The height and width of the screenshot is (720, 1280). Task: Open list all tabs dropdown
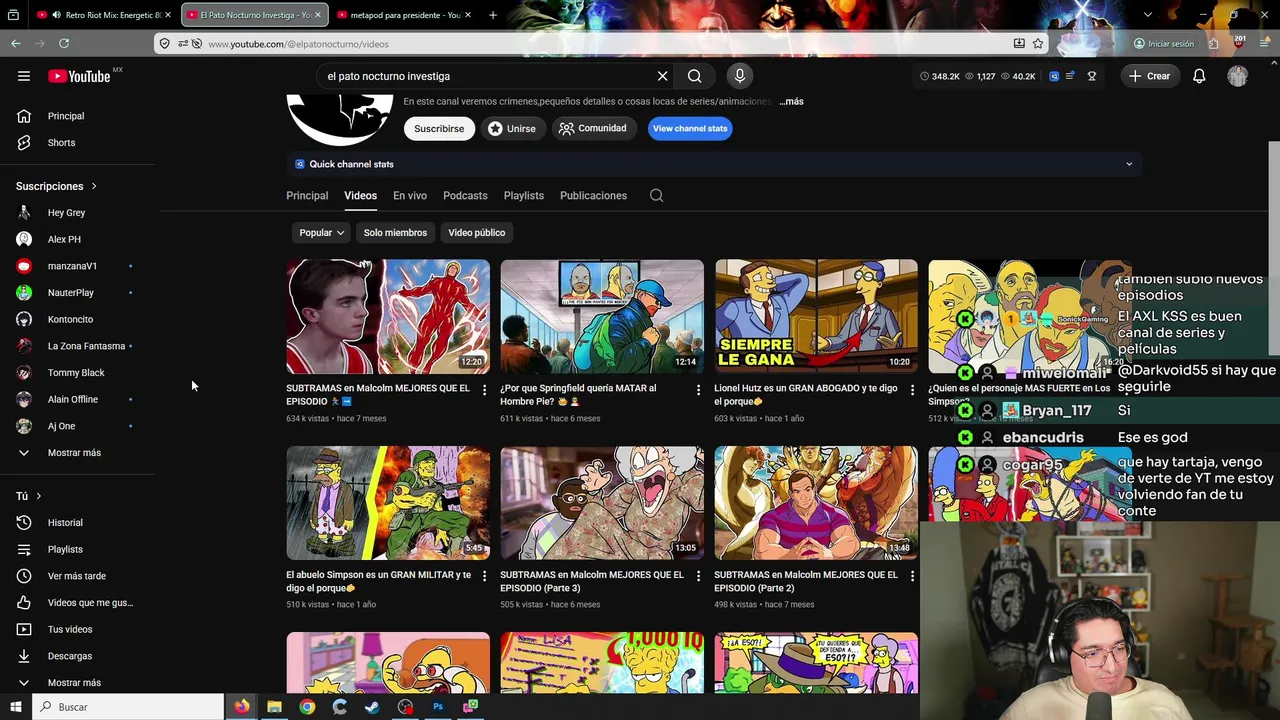tap(1147, 15)
